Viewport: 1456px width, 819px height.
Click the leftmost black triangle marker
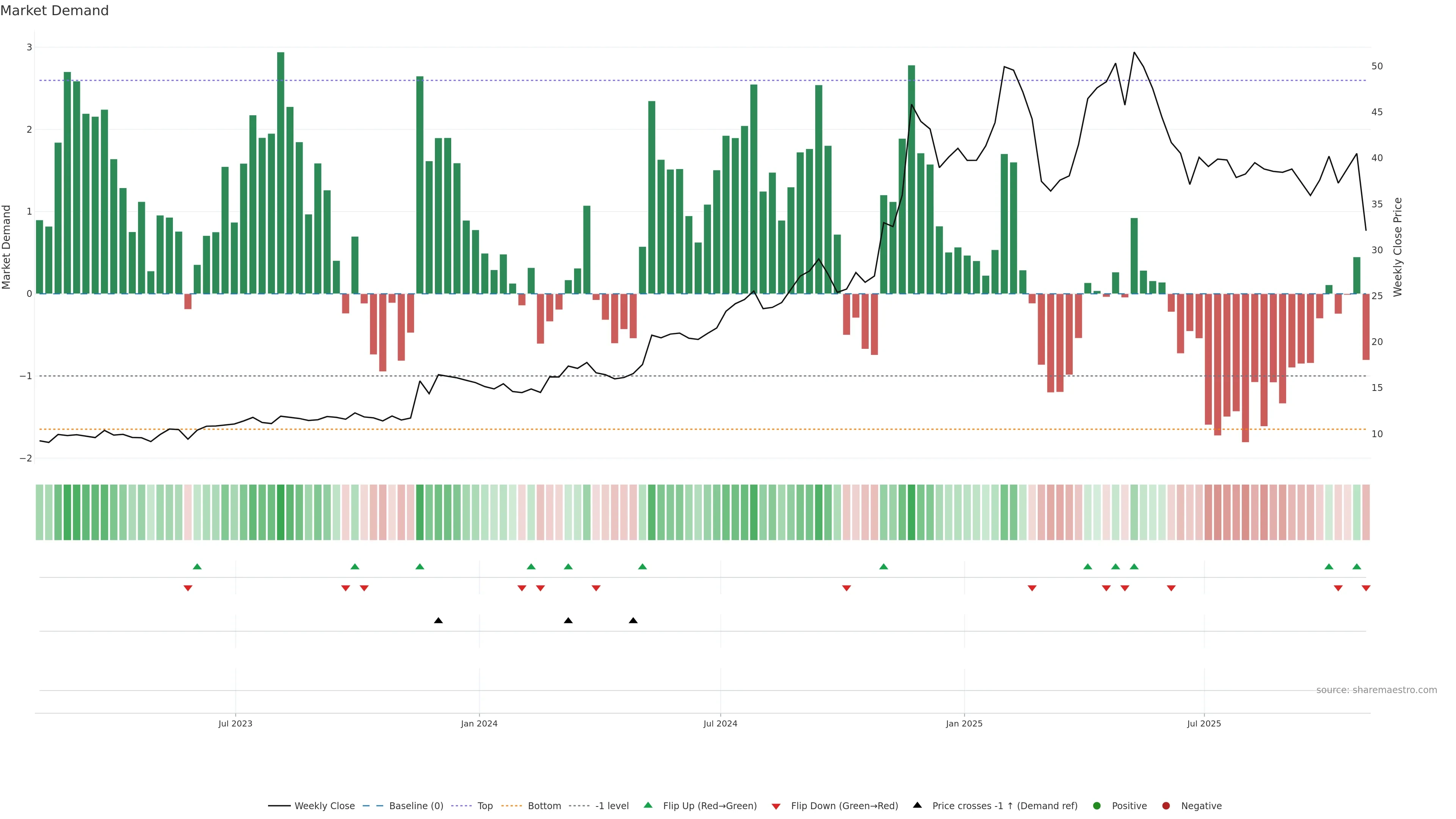click(438, 621)
